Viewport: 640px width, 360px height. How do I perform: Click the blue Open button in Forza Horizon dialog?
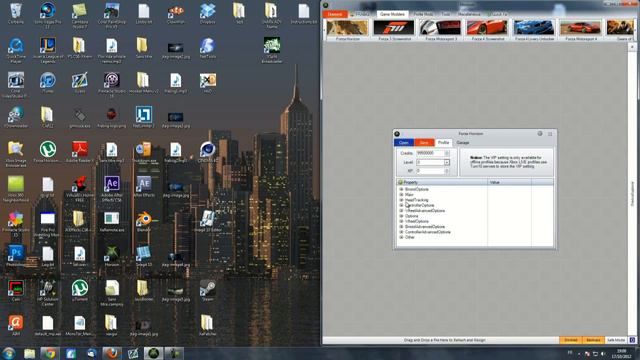(x=404, y=142)
